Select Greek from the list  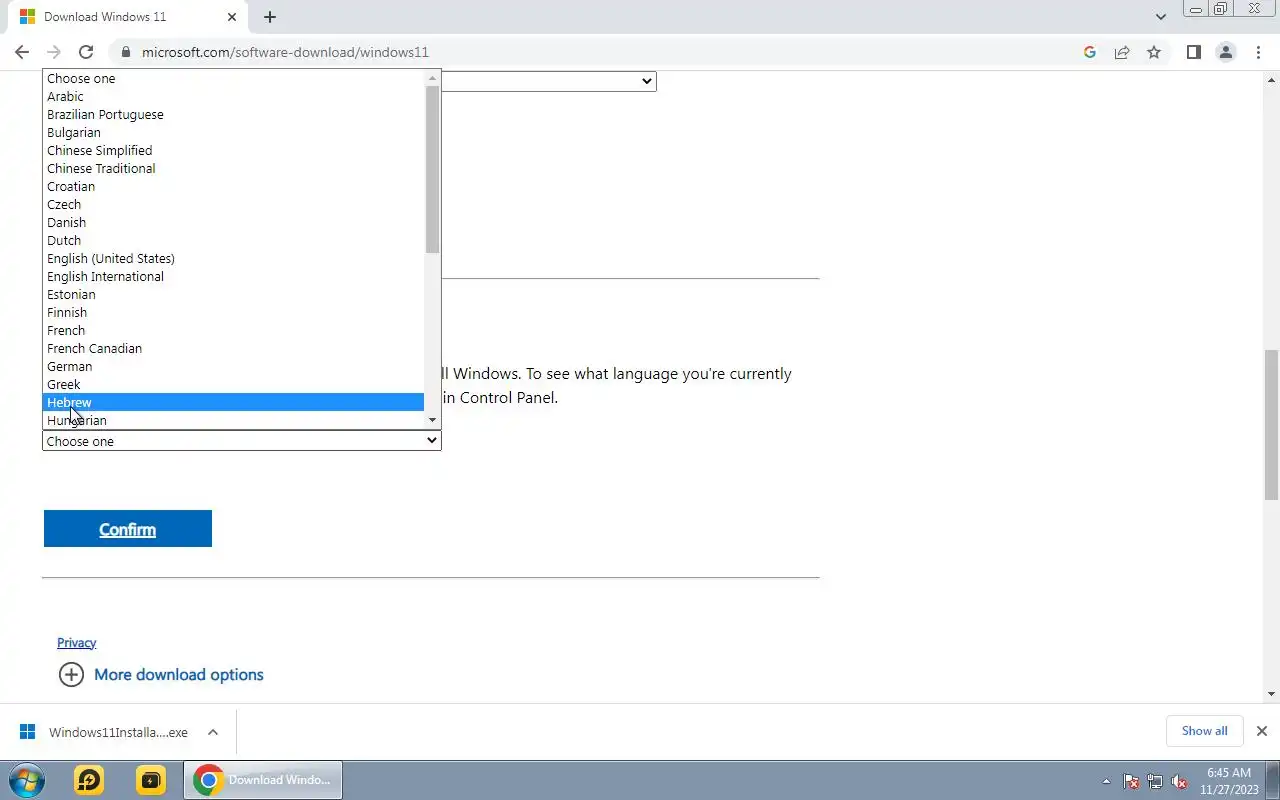tap(234, 384)
